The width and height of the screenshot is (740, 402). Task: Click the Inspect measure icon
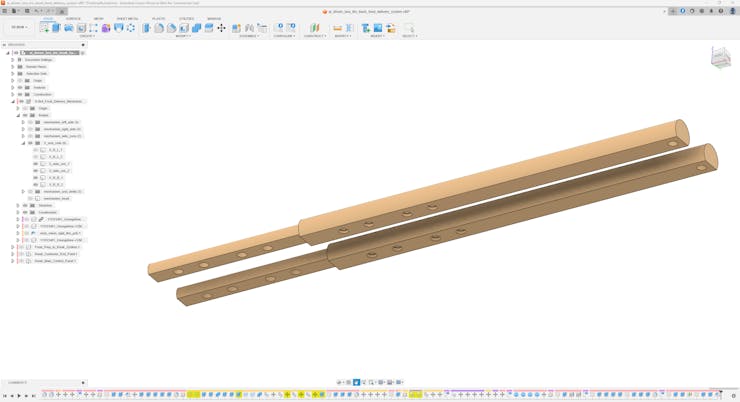pos(338,28)
